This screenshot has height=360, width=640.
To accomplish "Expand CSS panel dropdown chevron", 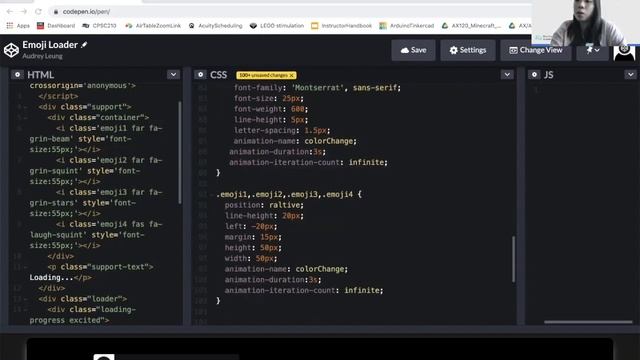I will tap(507, 75).
